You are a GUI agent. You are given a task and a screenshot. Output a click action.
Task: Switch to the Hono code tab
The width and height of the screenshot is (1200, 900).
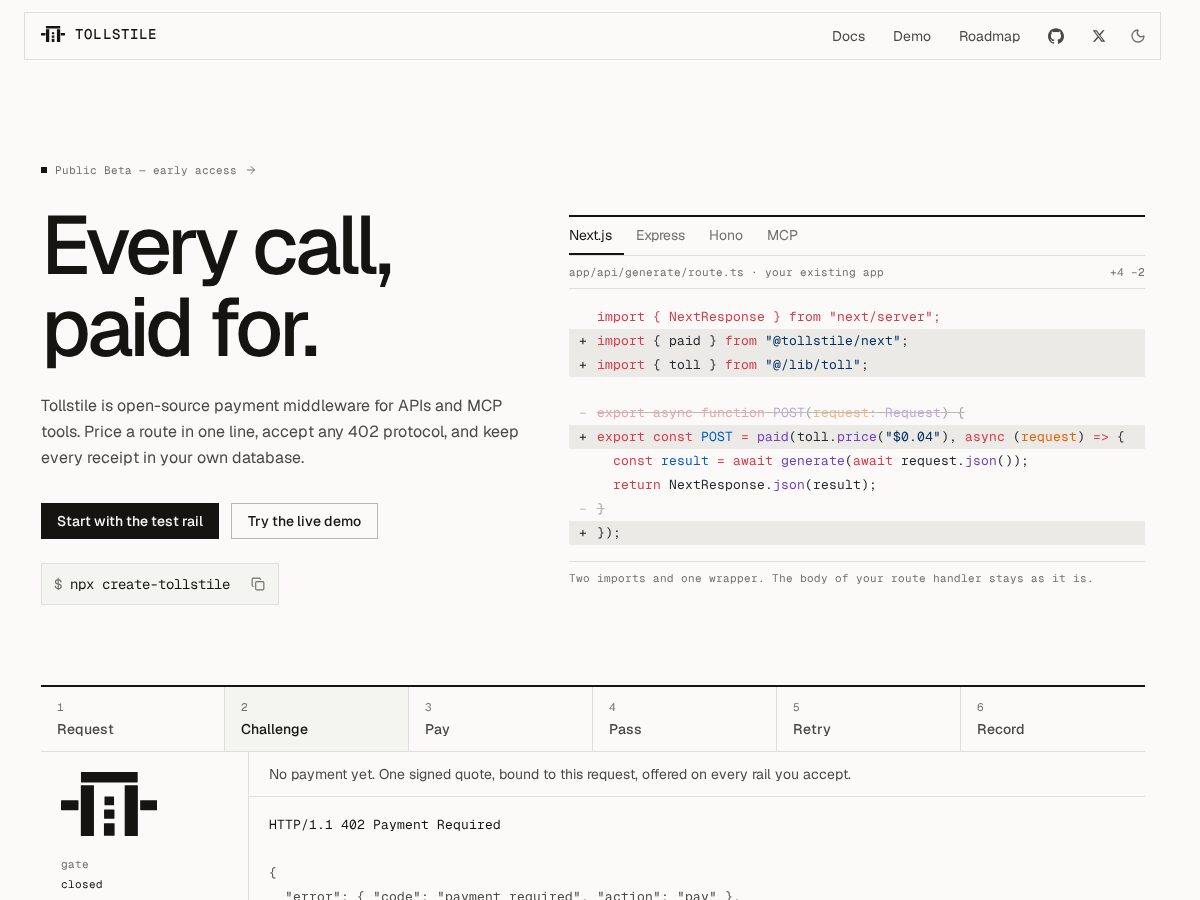[726, 235]
